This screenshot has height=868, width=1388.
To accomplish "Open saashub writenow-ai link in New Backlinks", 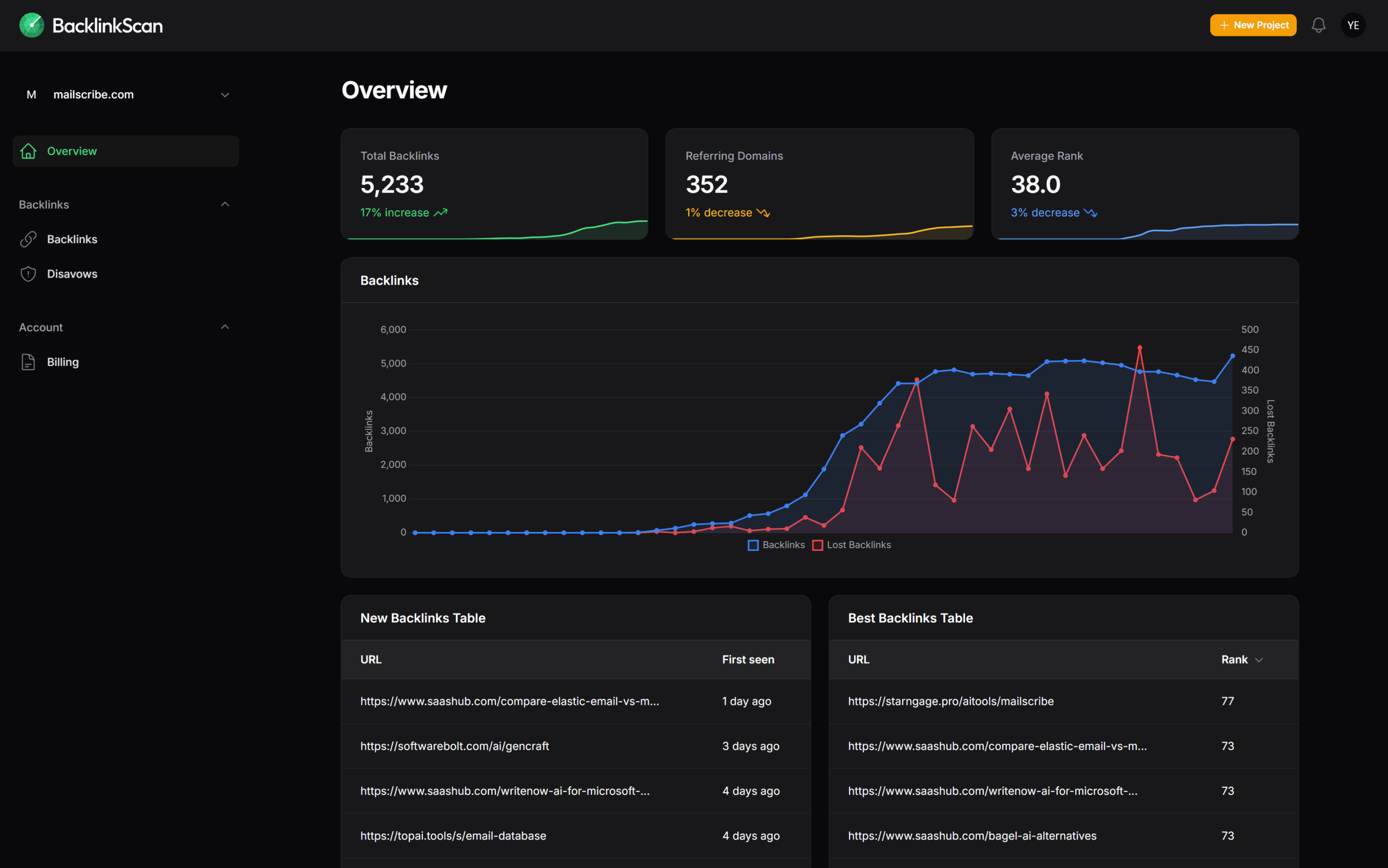I will [x=505, y=791].
